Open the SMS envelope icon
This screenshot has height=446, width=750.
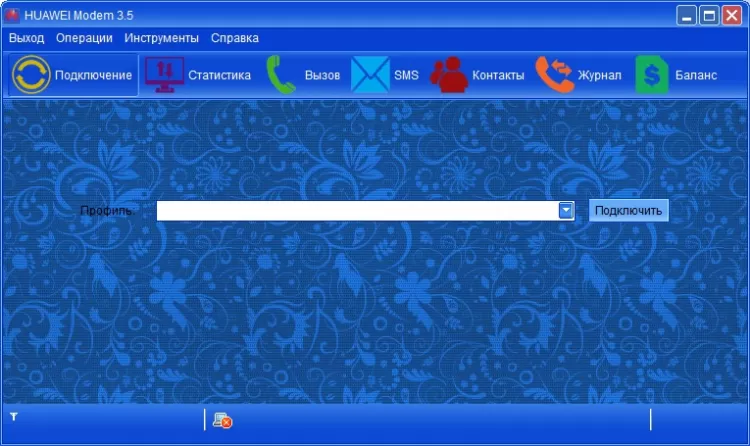tap(370, 75)
